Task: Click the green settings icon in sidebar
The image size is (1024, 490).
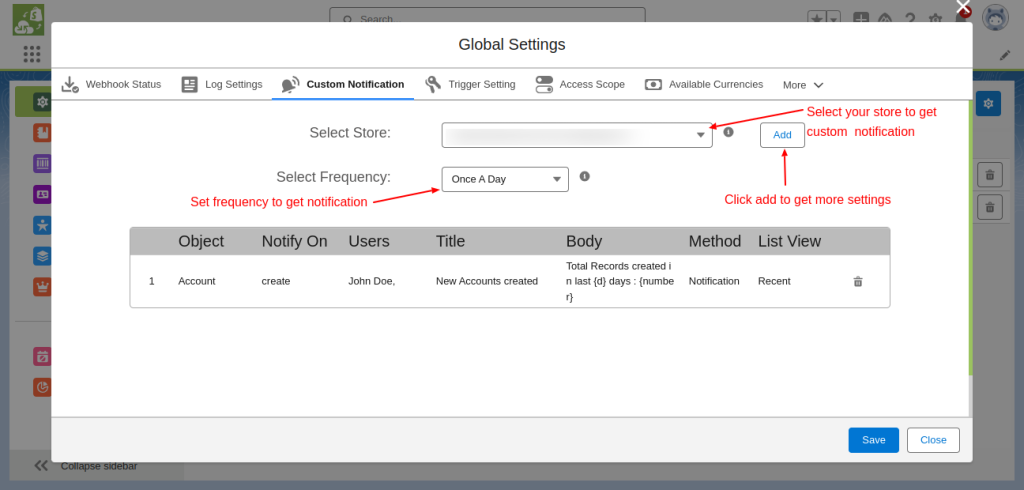Action: [x=41, y=102]
